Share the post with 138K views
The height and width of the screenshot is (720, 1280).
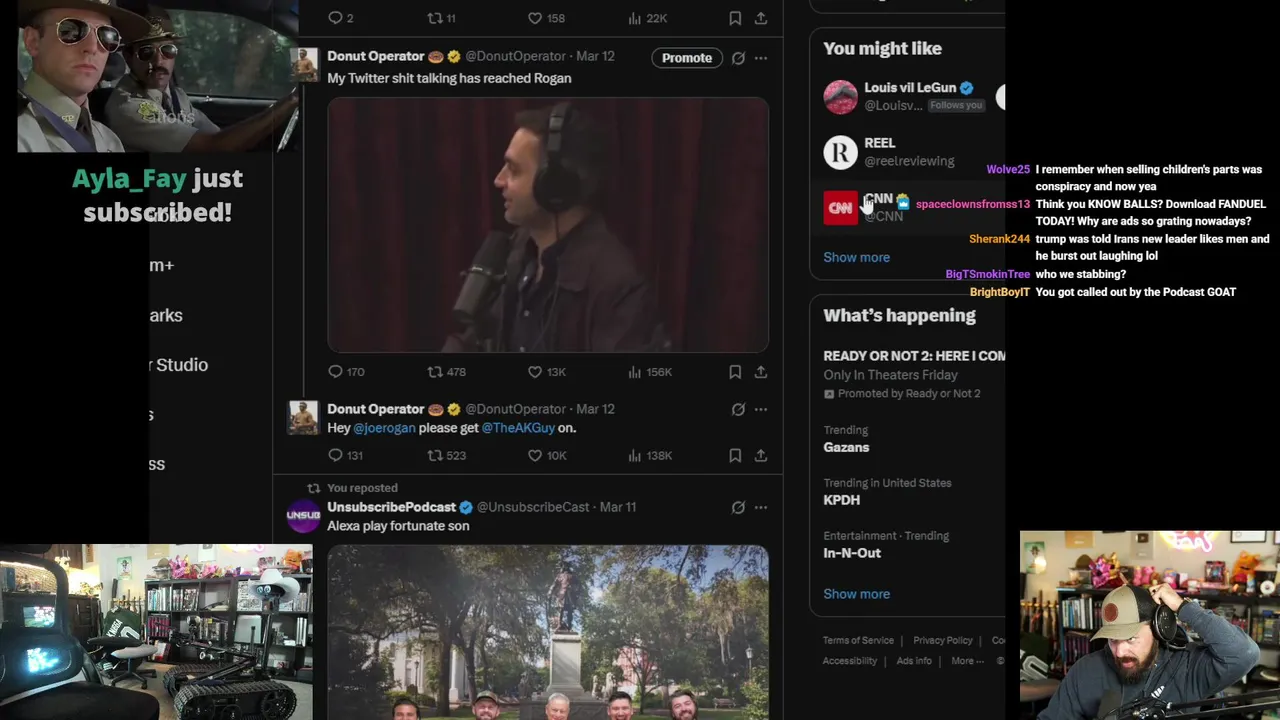[761, 455]
